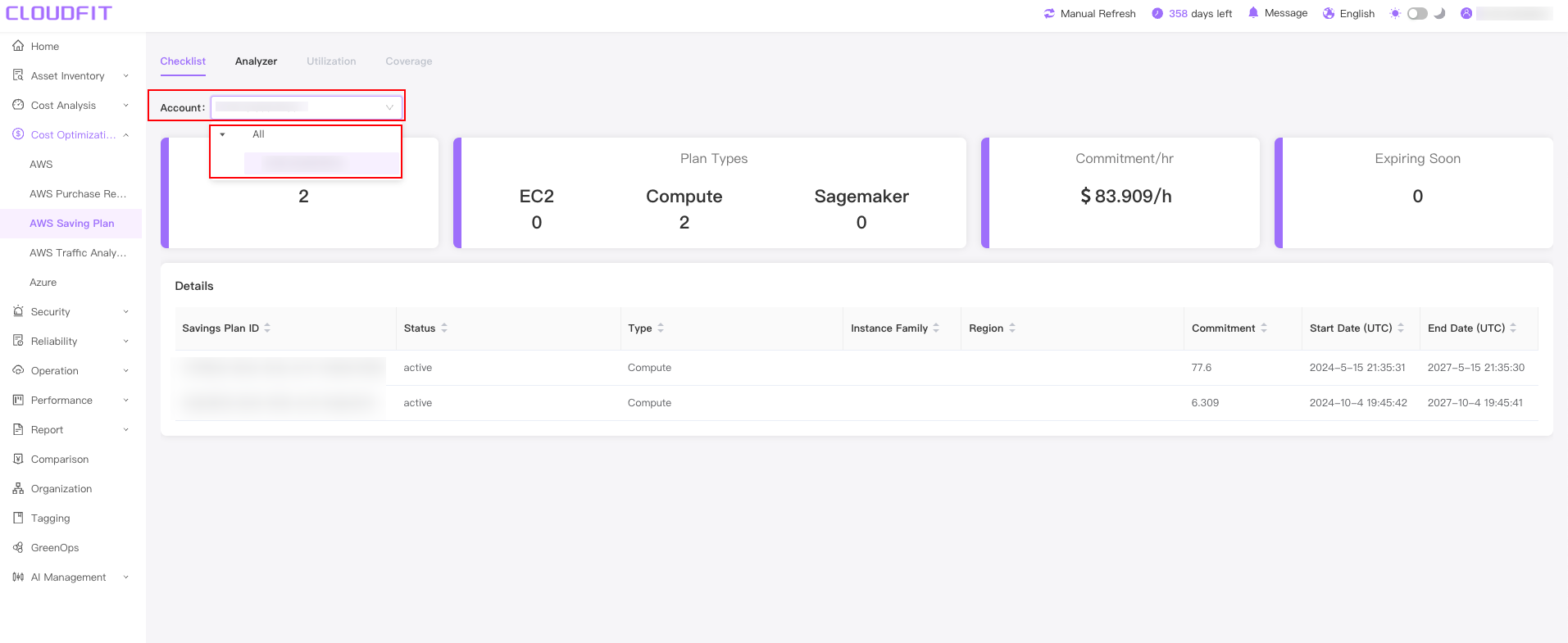Sort by Commitment column arrows
Screen dimensions: 1568x643
point(1264,328)
